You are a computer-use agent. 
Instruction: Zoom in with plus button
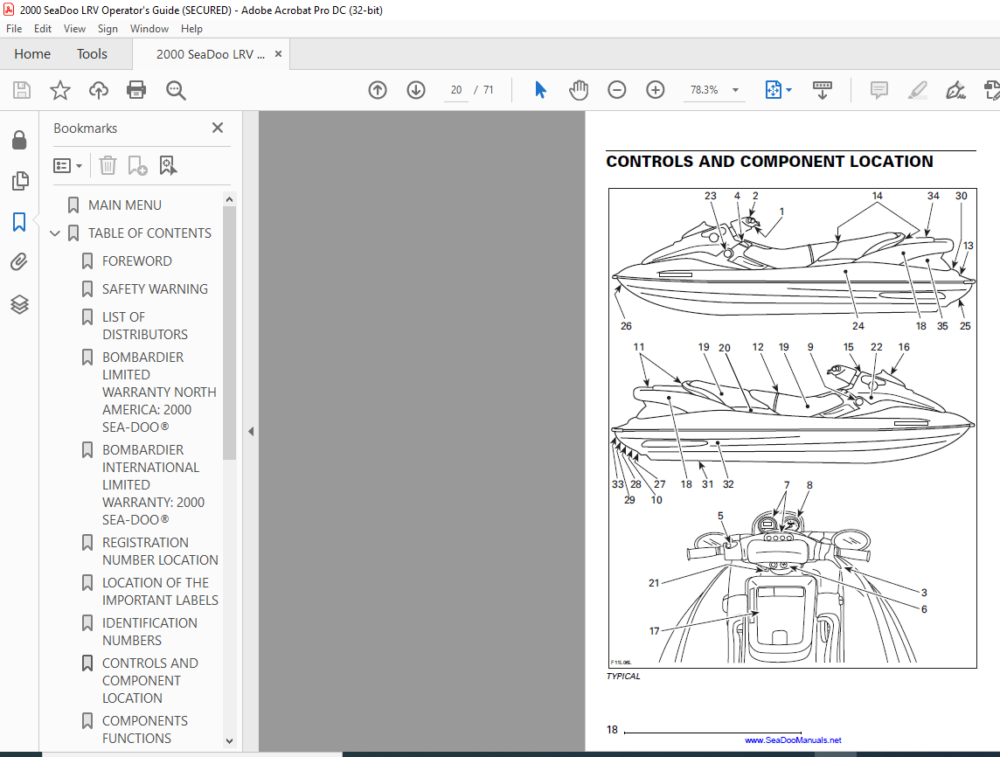click(655, 90)
